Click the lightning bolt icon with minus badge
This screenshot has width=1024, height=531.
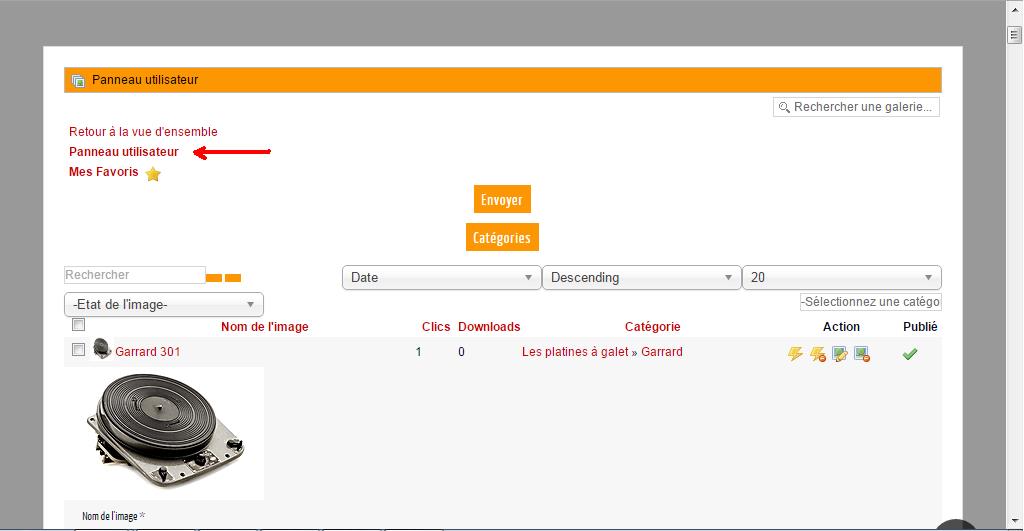point(818,354)
